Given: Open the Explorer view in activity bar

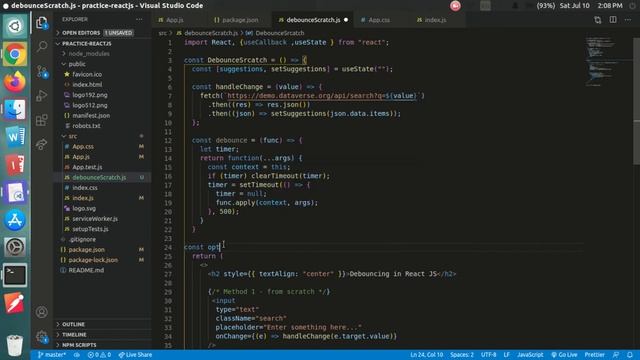Looking at the screenshot, I should tap(42, 23).
